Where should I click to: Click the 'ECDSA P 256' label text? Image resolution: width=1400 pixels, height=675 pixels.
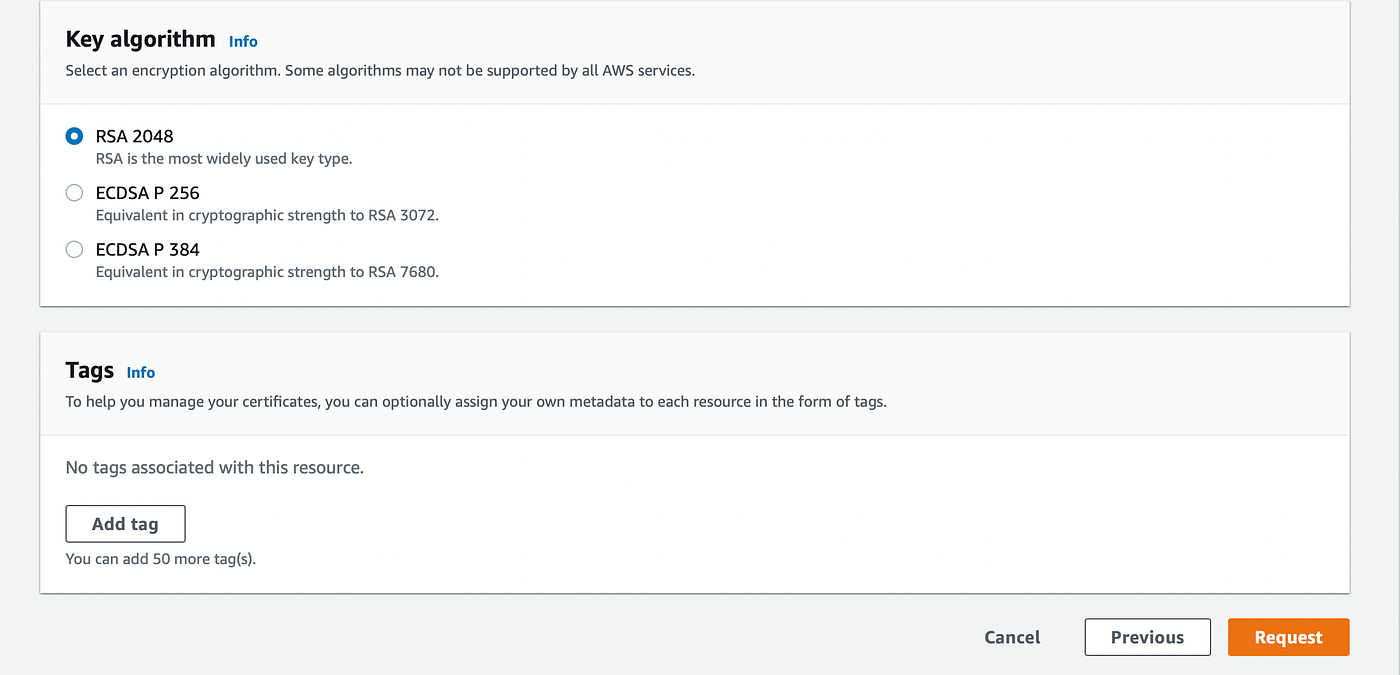pos(148,193)
